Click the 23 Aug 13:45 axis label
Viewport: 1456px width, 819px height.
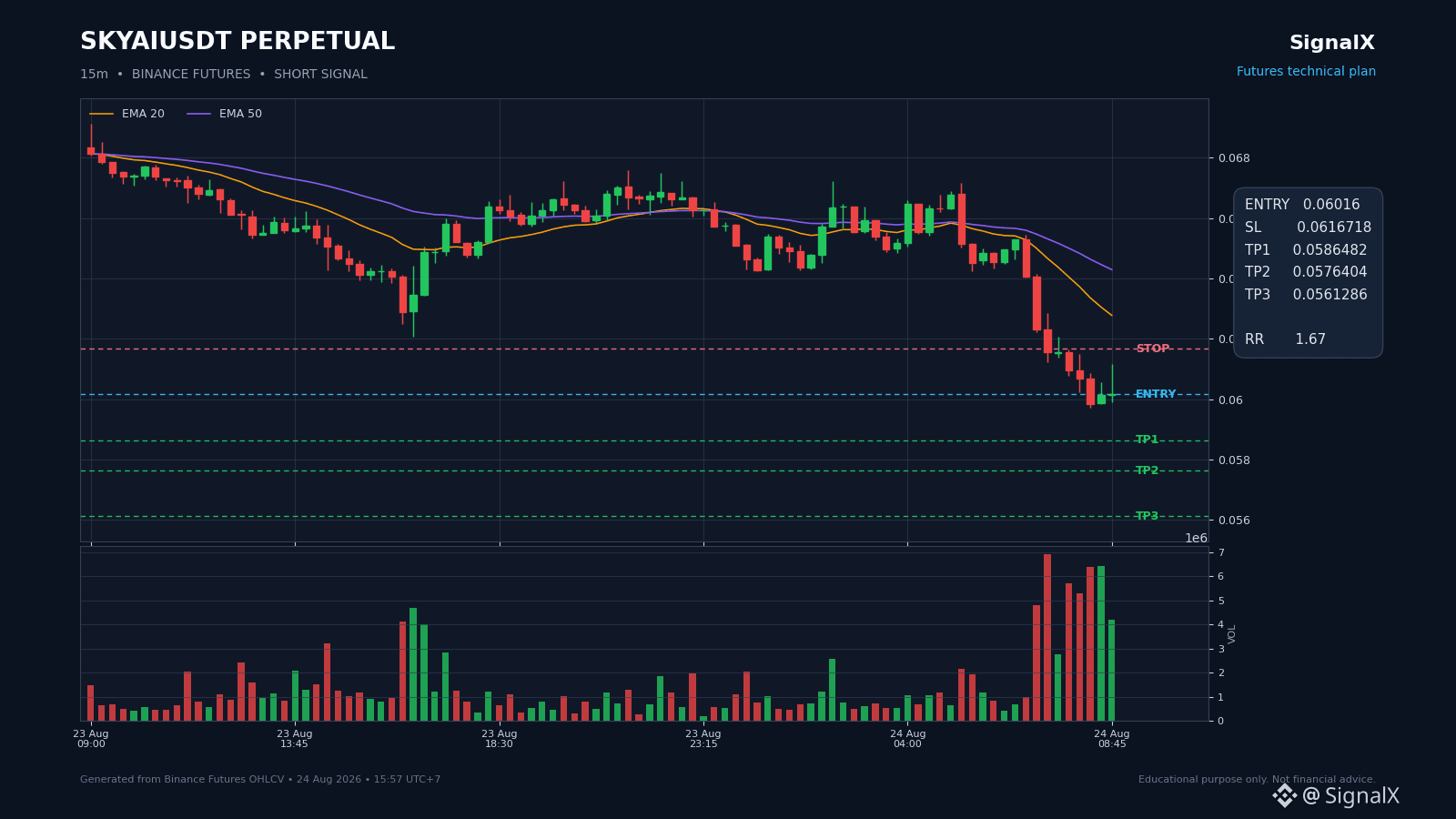coord(295,739)
